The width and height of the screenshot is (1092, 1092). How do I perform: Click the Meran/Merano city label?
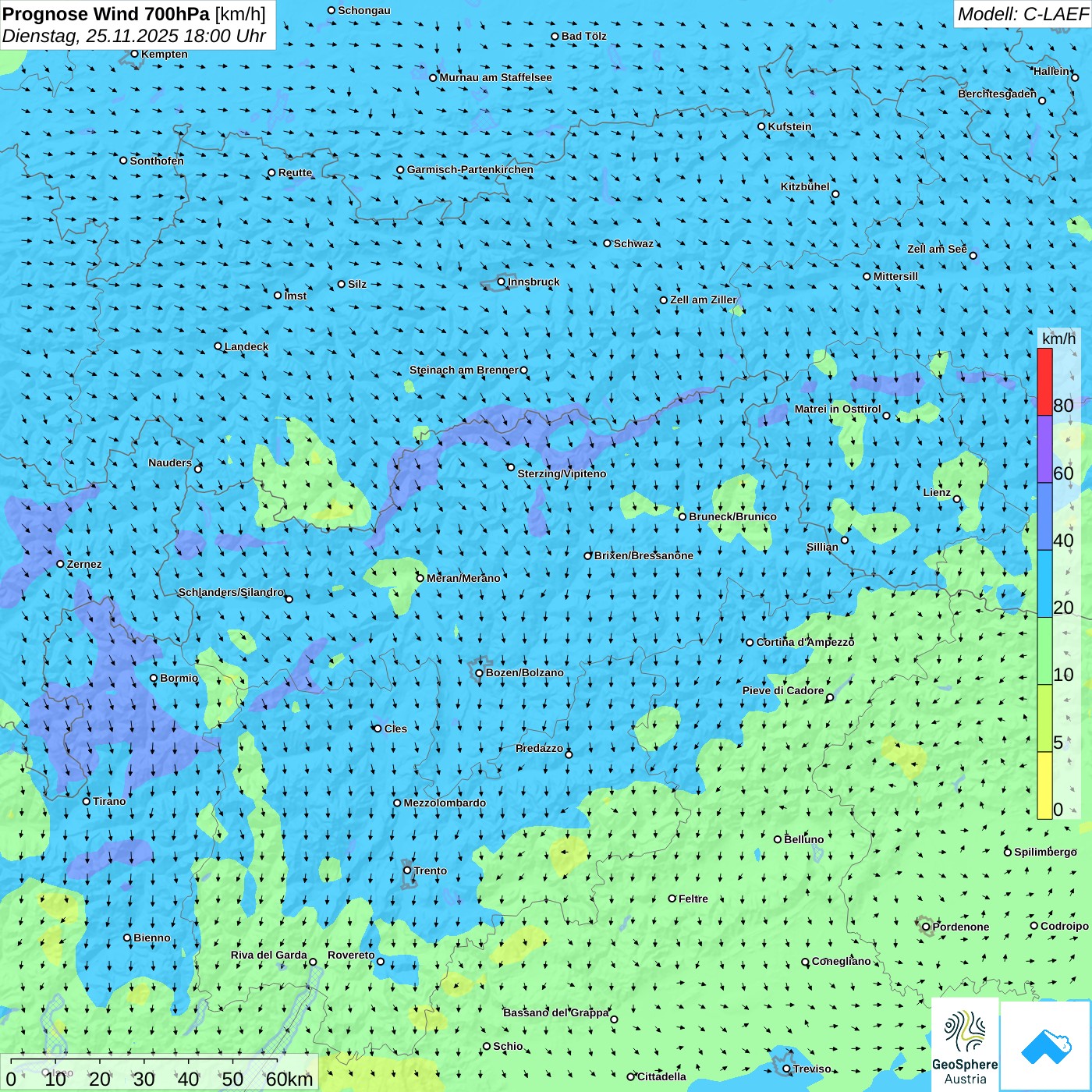463,578
